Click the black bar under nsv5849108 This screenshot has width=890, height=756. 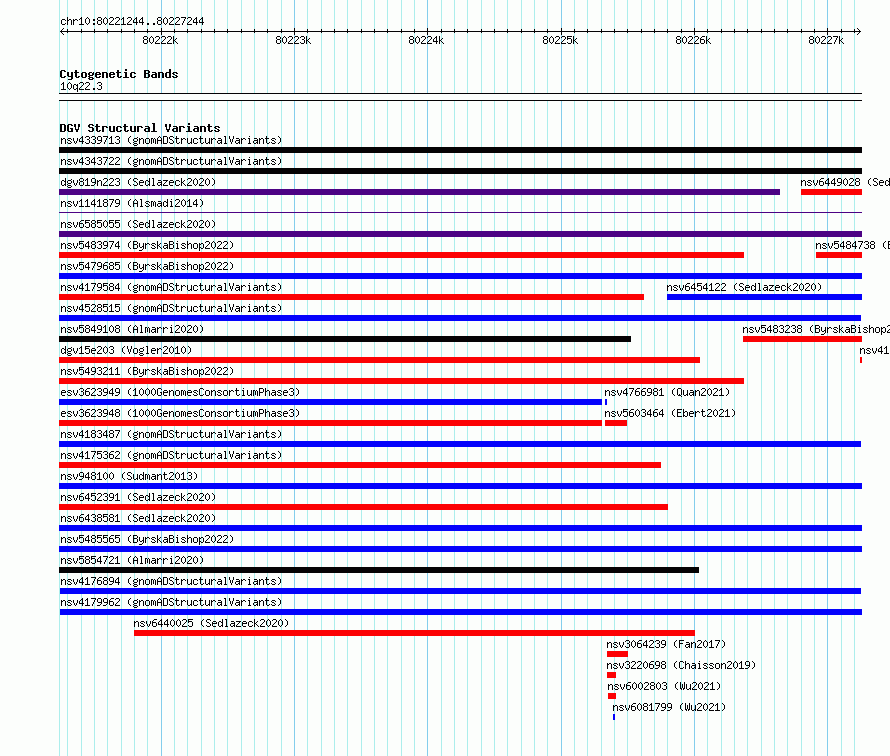pos(345,339)
